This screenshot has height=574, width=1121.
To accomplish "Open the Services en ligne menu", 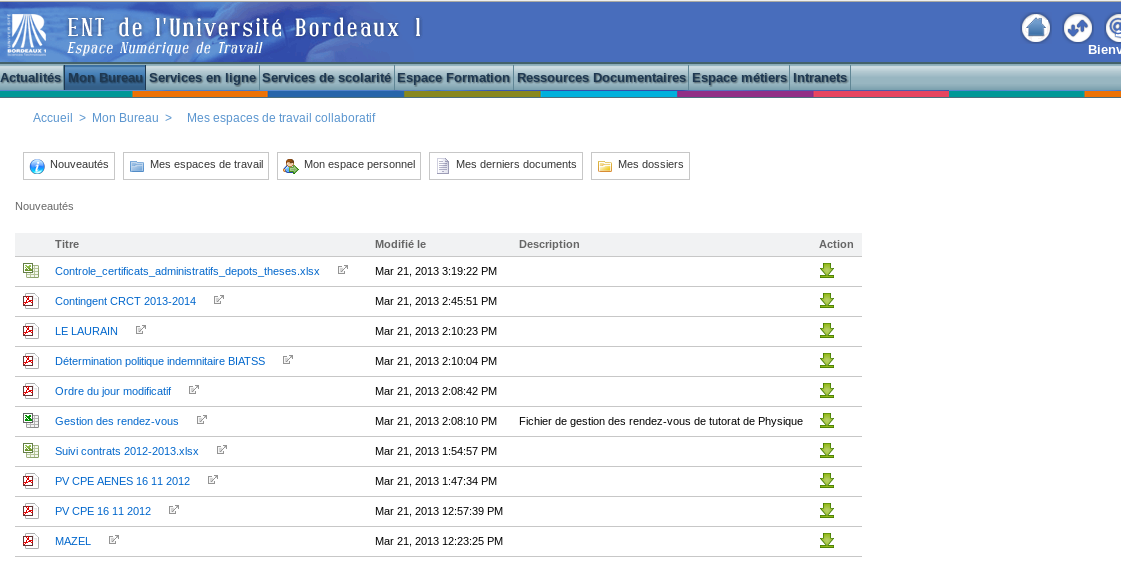I will coord(203,78).
